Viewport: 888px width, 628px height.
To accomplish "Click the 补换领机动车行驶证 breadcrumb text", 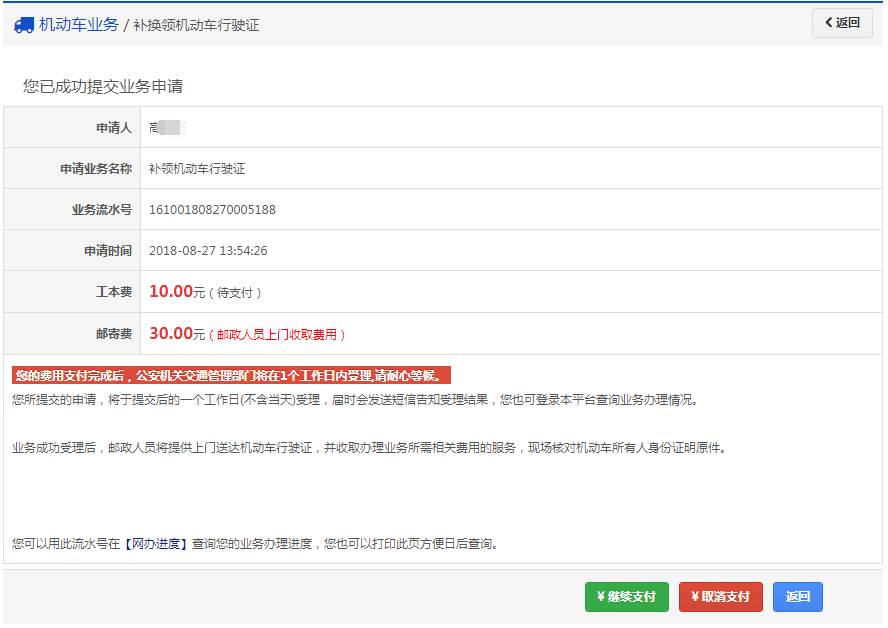I will click(x=196, y=25).
